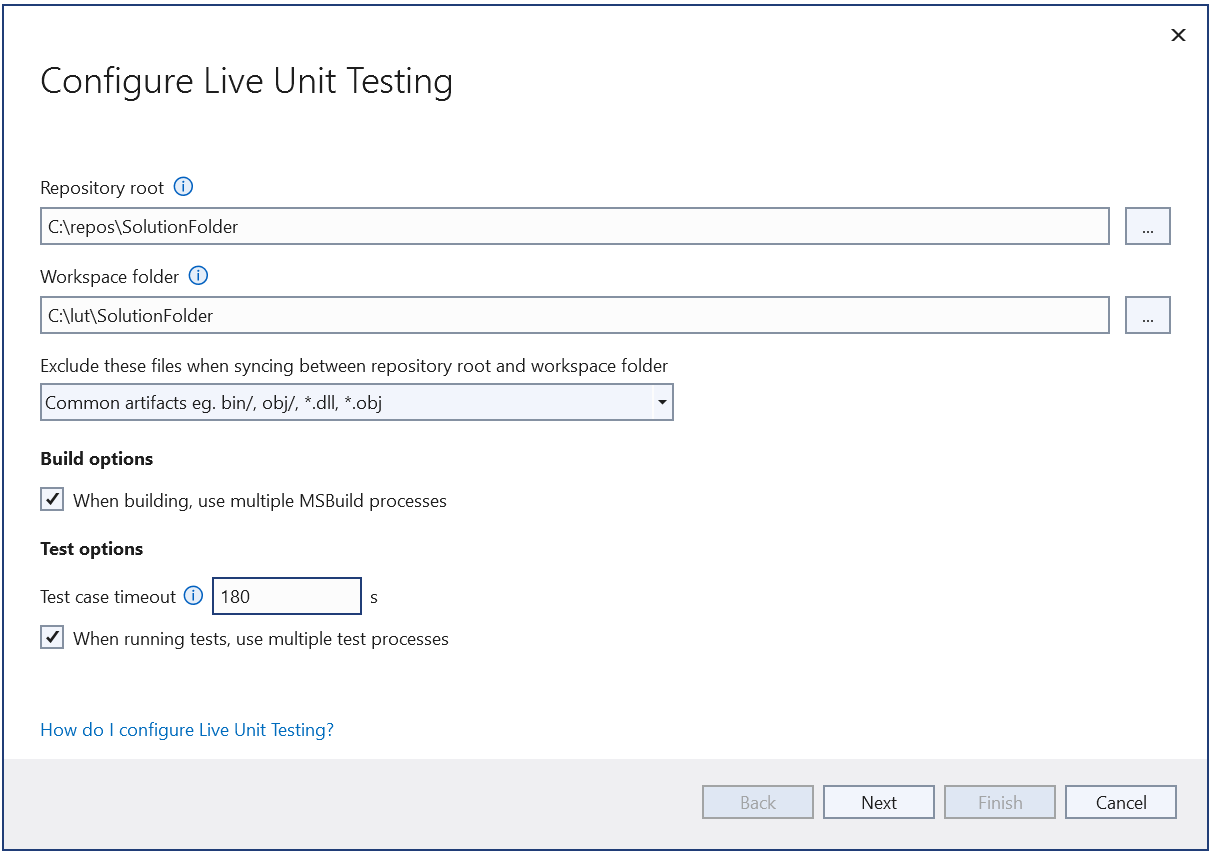Disable 'When running tests, use multiple test processes'
The width and height of the screenshot is (1212, 854).
click(x=51, y=637)
